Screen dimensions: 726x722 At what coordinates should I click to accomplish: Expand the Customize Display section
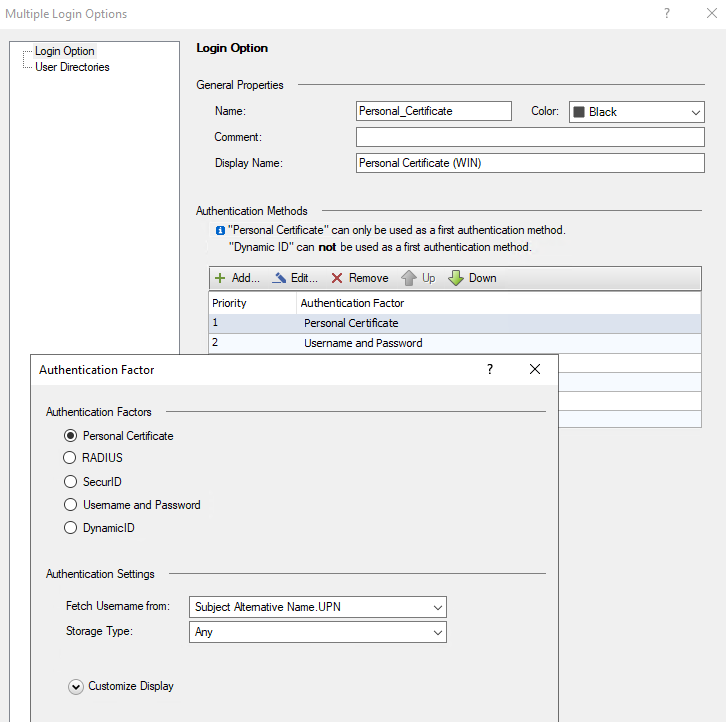[x=76, y=687]
